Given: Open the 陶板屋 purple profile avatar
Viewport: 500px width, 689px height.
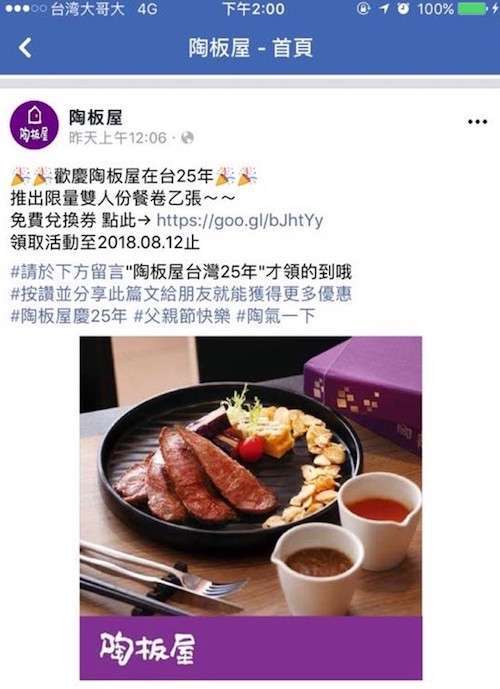Looking at the screenshot, I should point(34,125).
